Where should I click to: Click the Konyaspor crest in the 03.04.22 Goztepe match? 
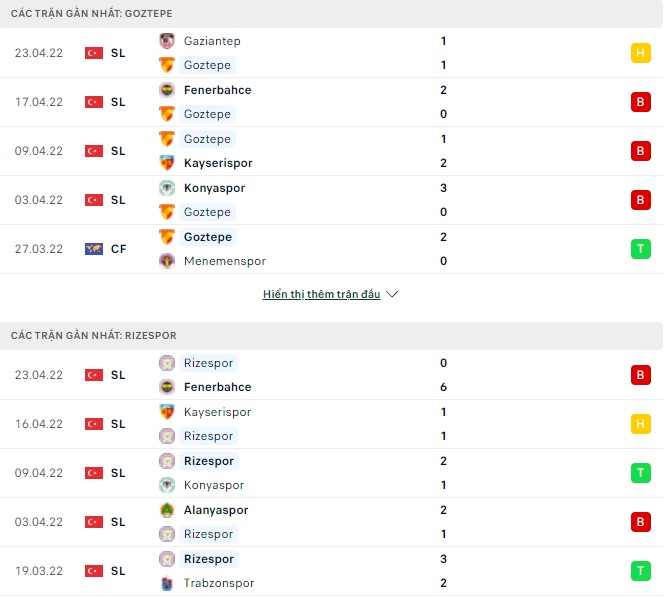[167, 188]
